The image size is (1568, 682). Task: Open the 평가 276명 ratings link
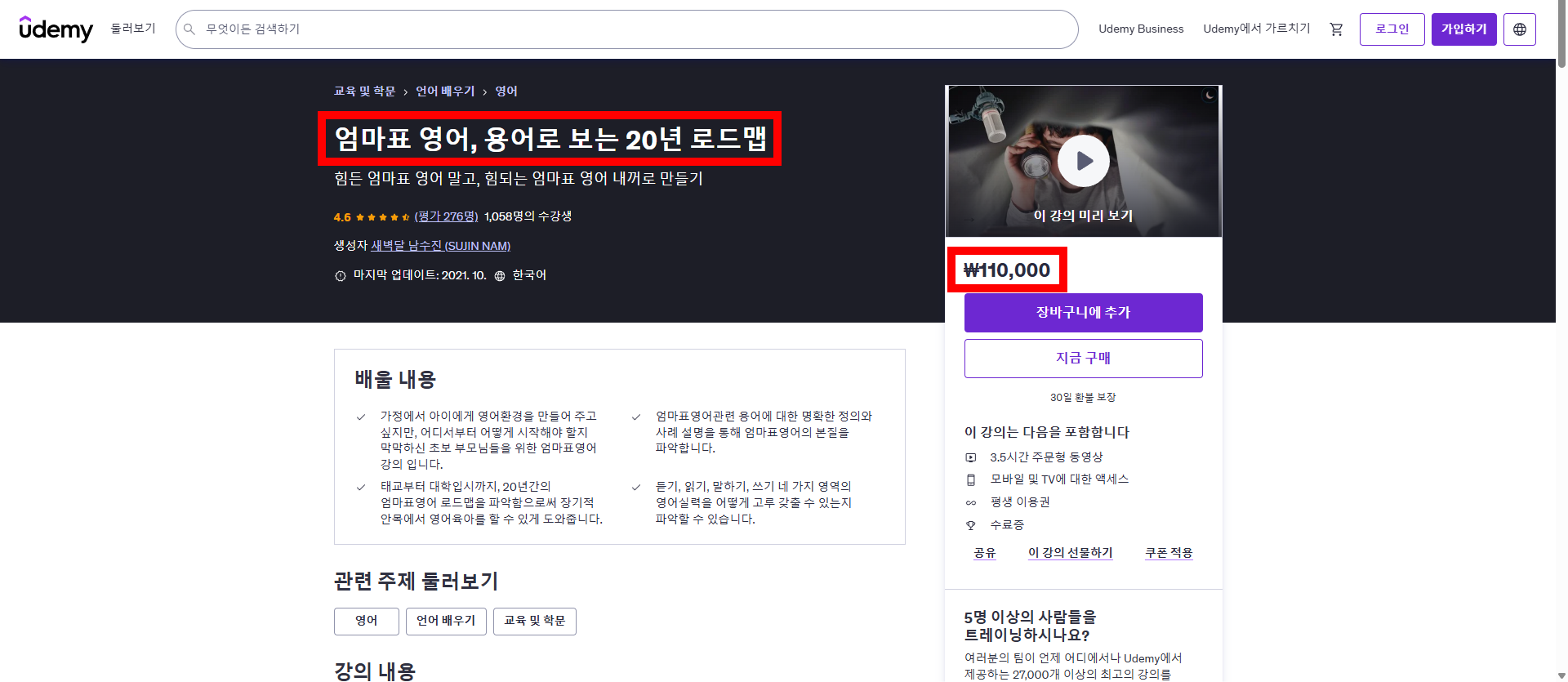click(x=446, y=216)
